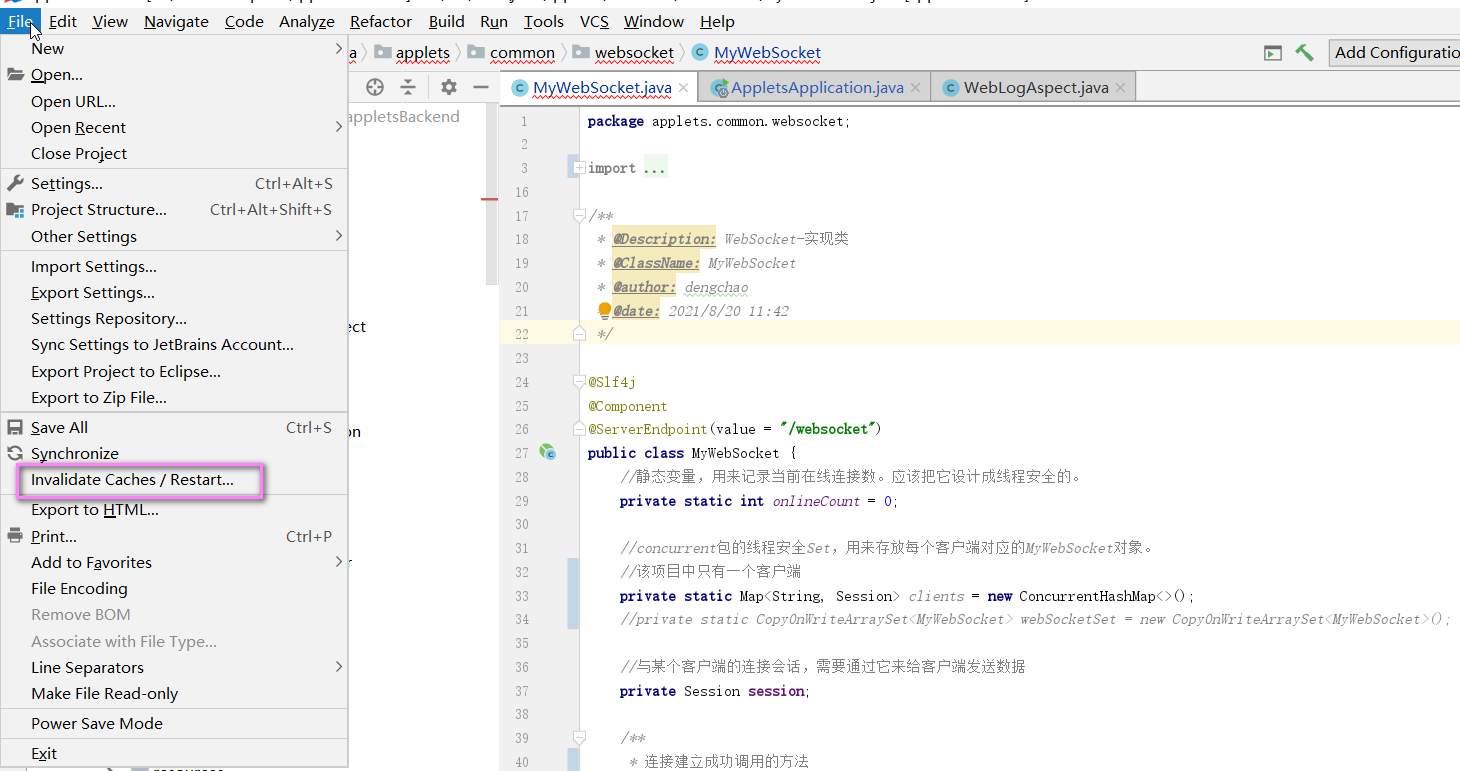This screenshot has width=1460, height=771.
Task: Choose Export to Zip File...
Action: (174, 397)
